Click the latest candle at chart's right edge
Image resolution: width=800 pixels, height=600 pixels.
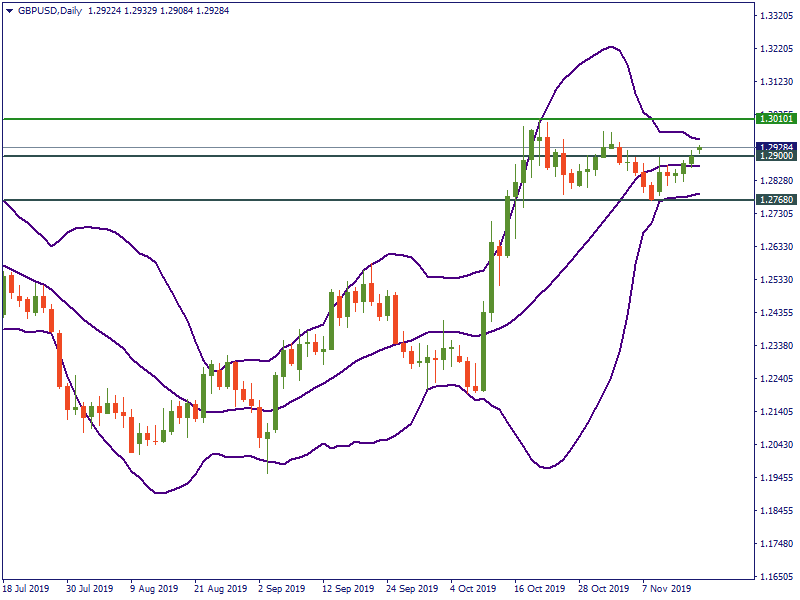699,148
